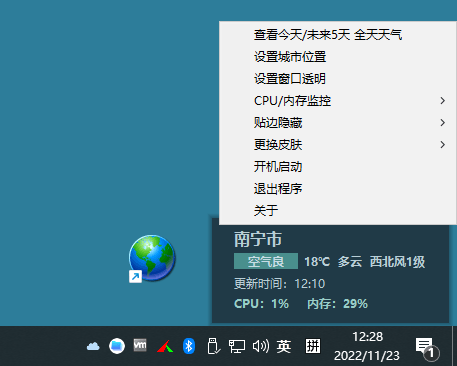
Task: Open network connection tray icon
Action: (237, 346)
